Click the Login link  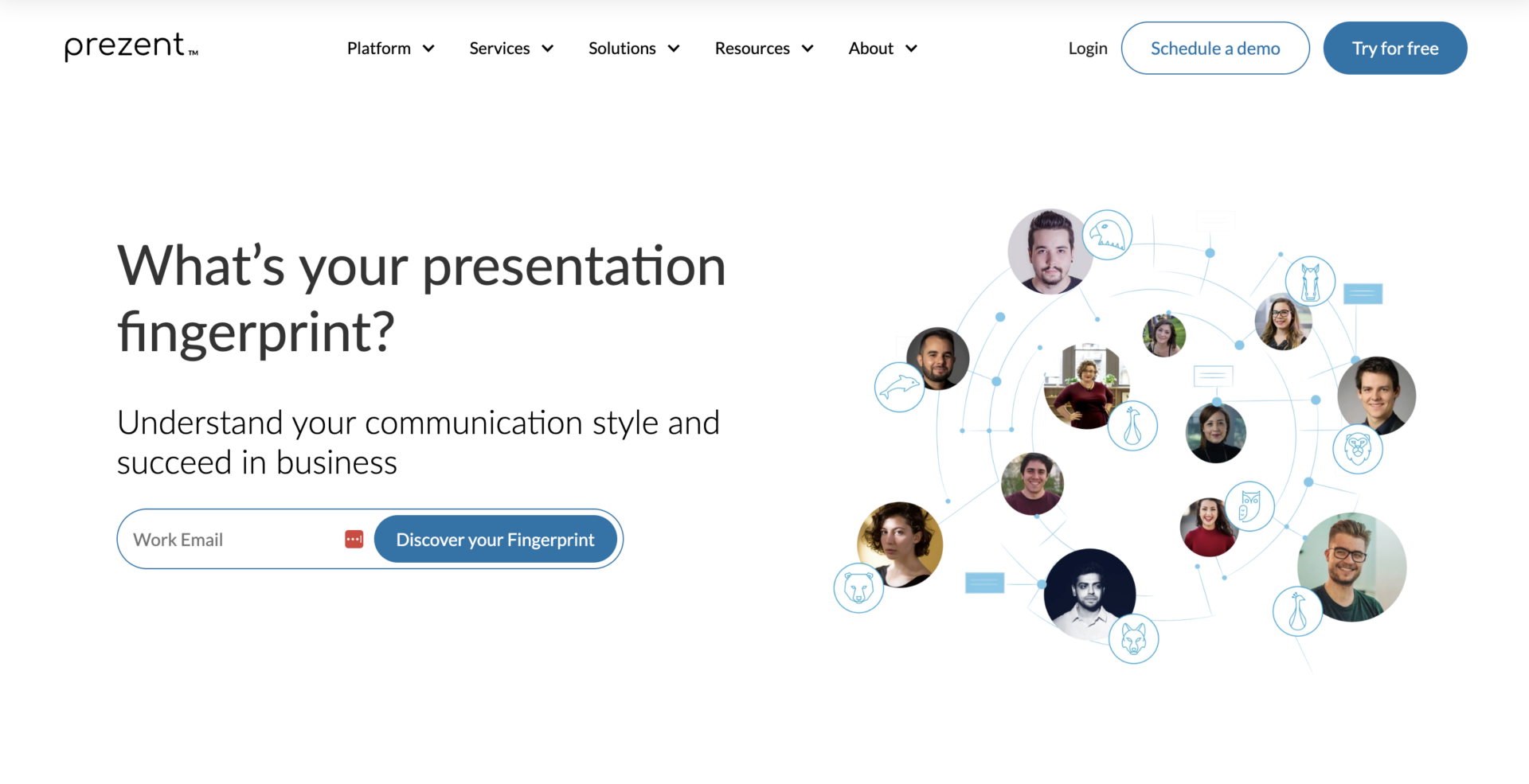pos(1087,49)
